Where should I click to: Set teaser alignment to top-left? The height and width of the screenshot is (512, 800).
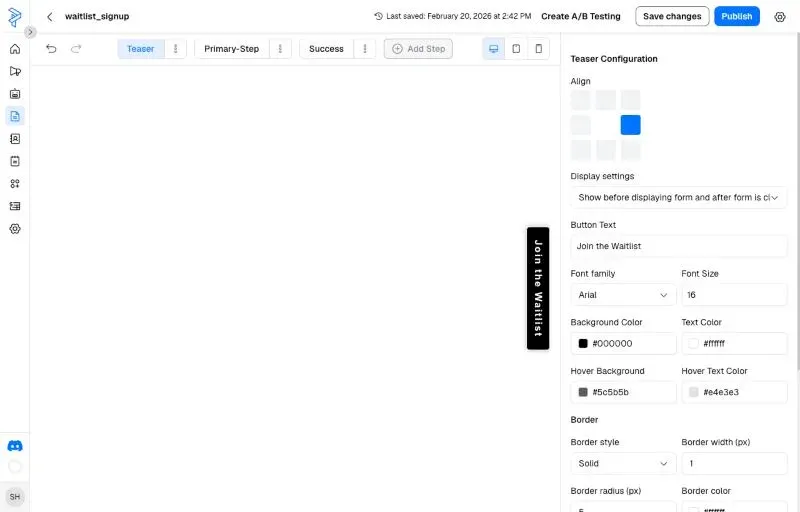(x=581, y=100)
